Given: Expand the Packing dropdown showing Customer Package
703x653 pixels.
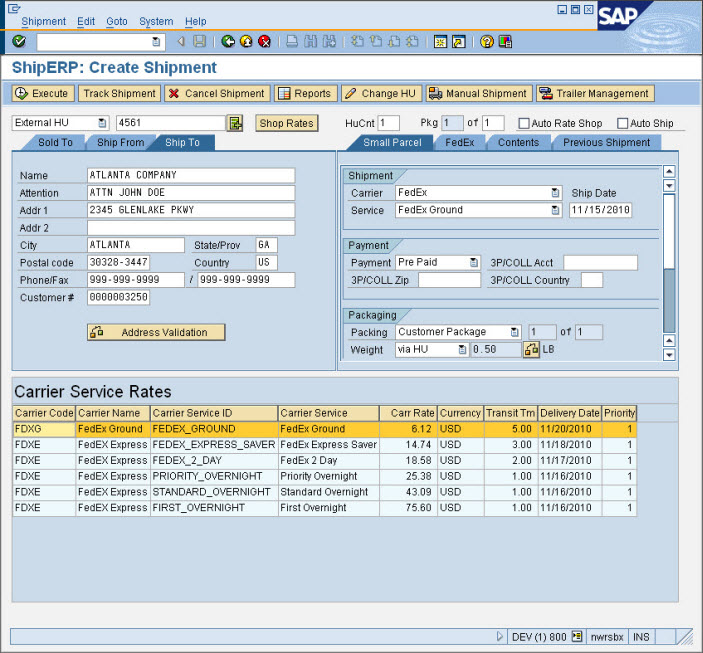Looking at the screenshot, I should click(515, 332).
